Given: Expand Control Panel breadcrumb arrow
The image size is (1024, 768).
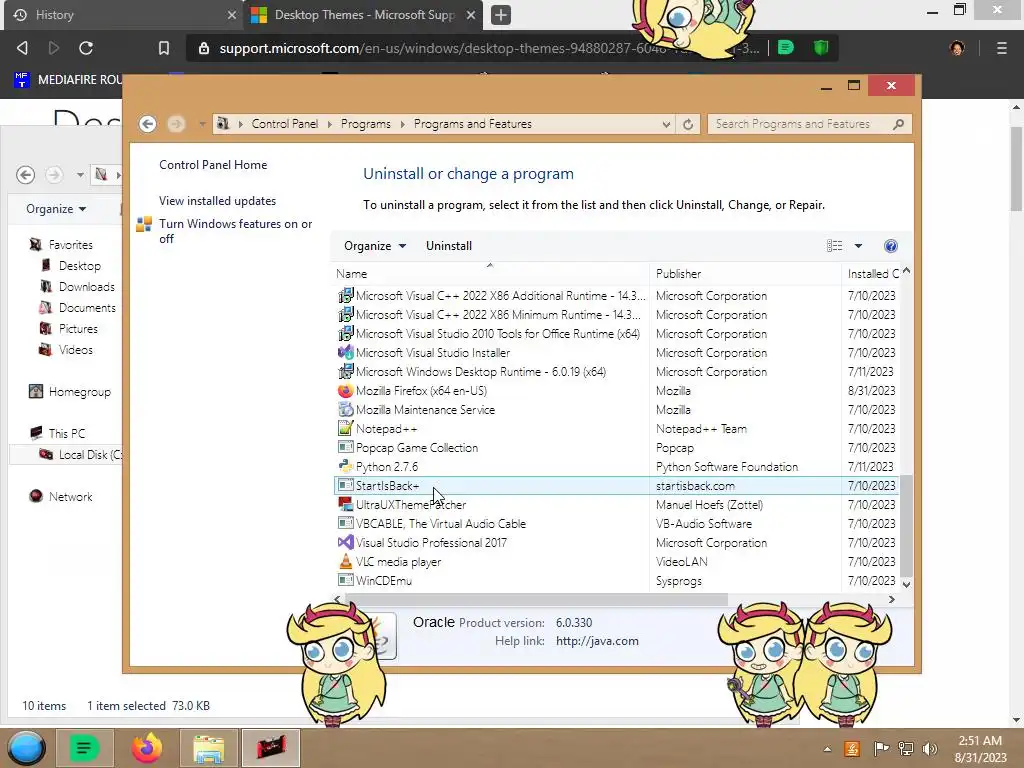Looking at the screenshot, I should [x=329, y=124].
